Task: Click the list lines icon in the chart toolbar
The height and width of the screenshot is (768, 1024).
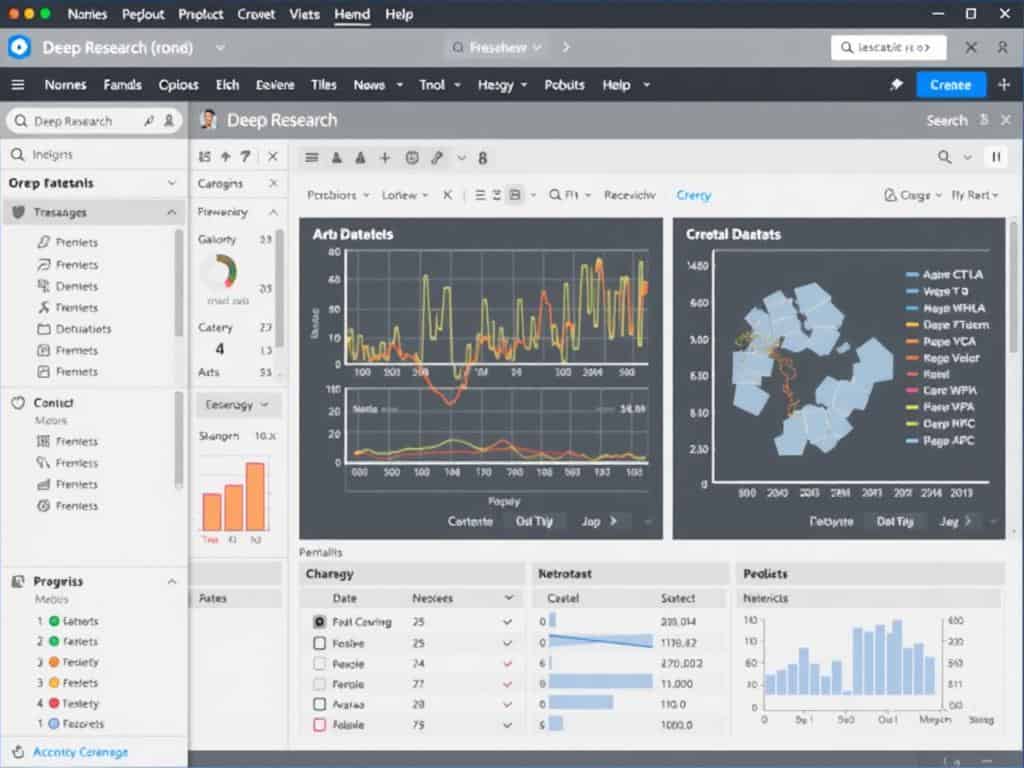Action: 312,157
